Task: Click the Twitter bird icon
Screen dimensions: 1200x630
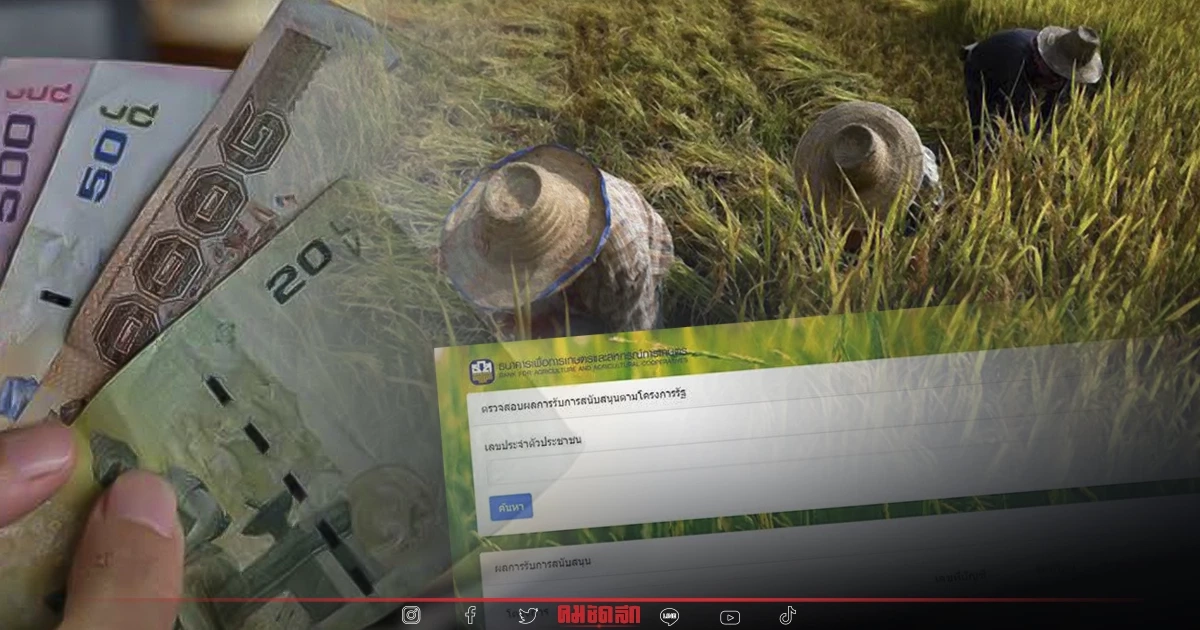Action: tap(528, 616)
